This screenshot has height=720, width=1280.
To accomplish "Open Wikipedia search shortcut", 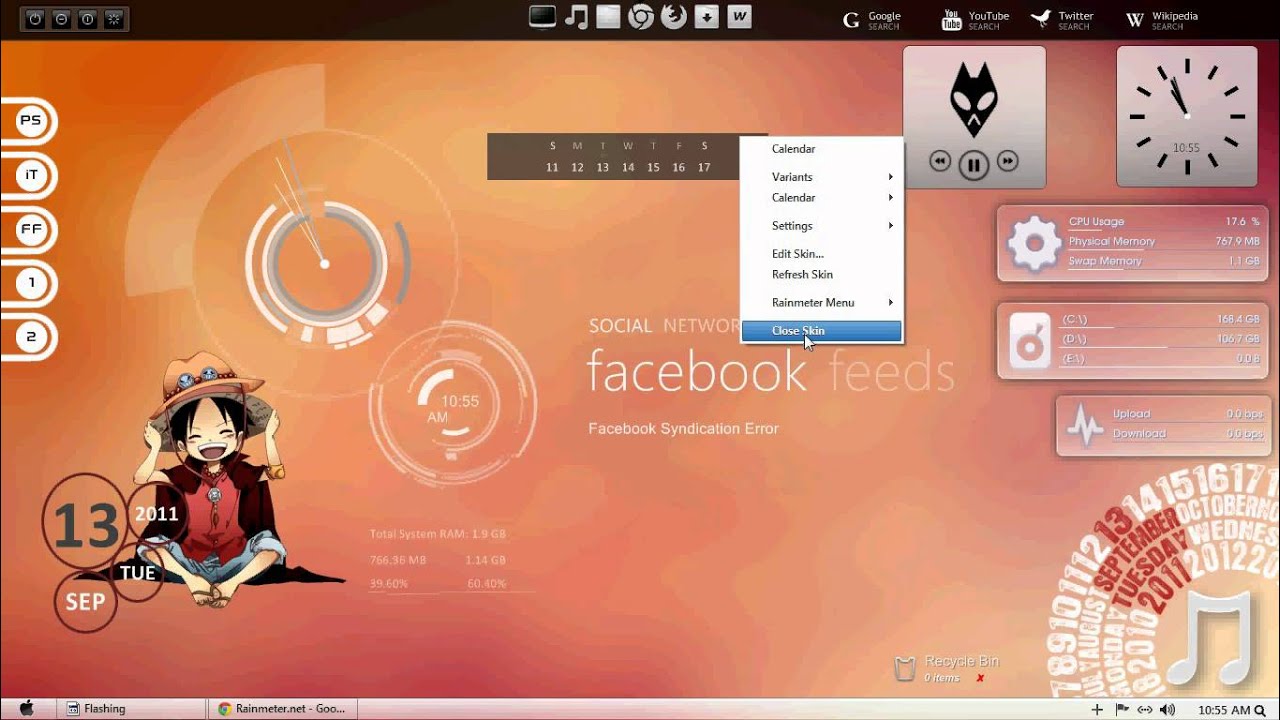I will tap(1161, 20).
